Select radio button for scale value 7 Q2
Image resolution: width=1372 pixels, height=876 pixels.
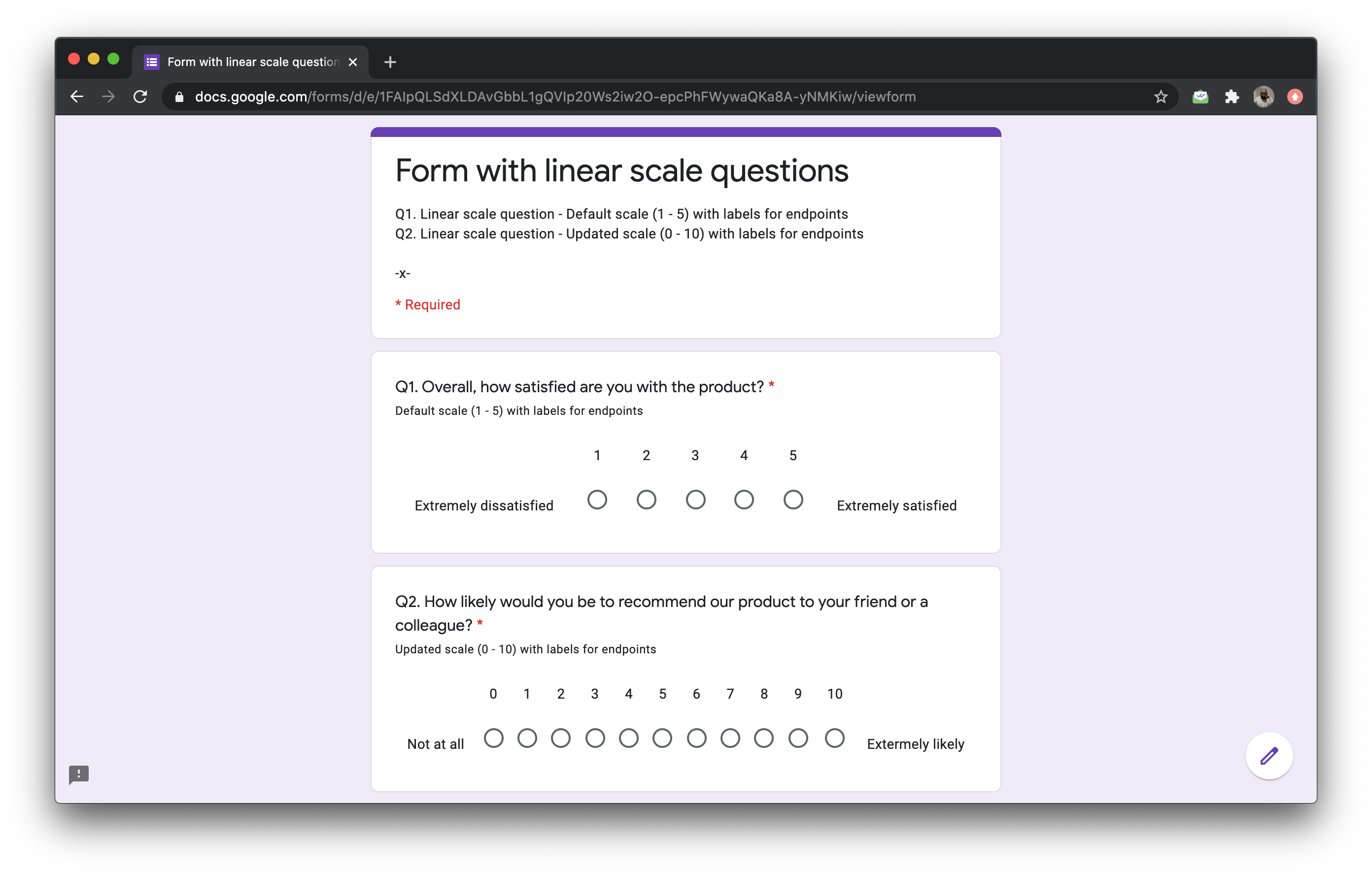[x=730, y=740]
